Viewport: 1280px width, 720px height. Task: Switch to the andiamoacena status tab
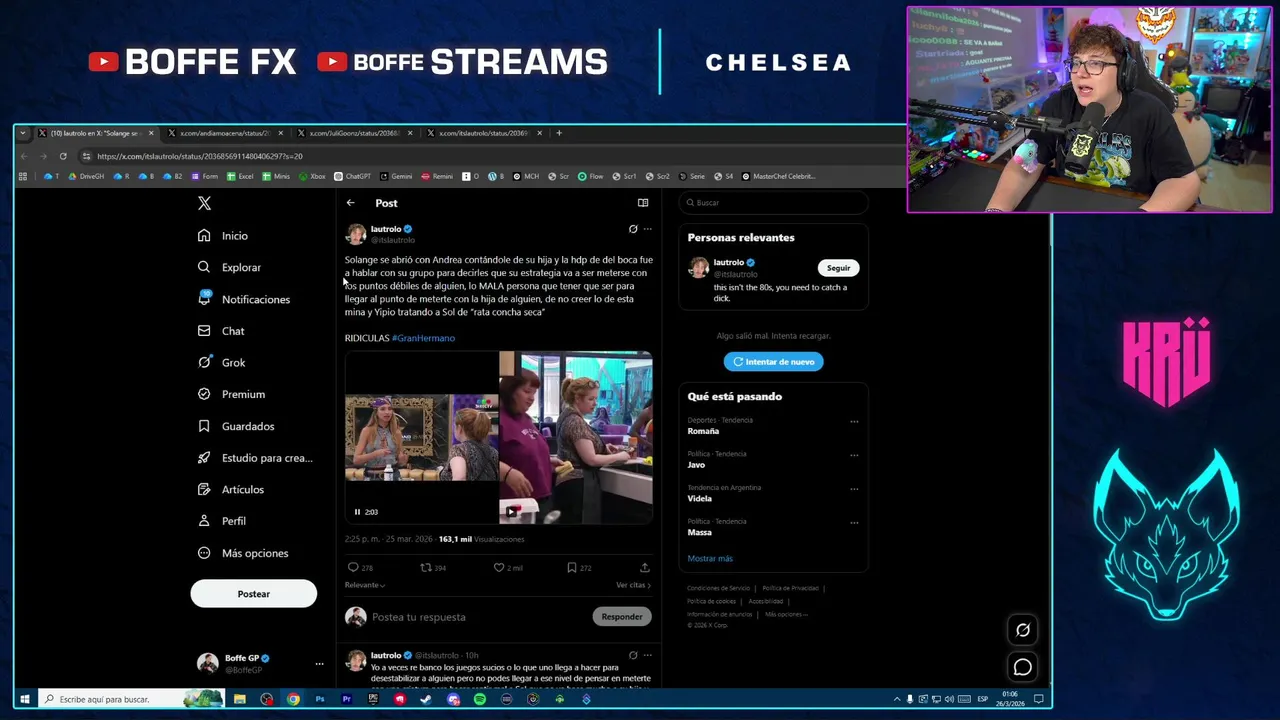coord(225,133)
